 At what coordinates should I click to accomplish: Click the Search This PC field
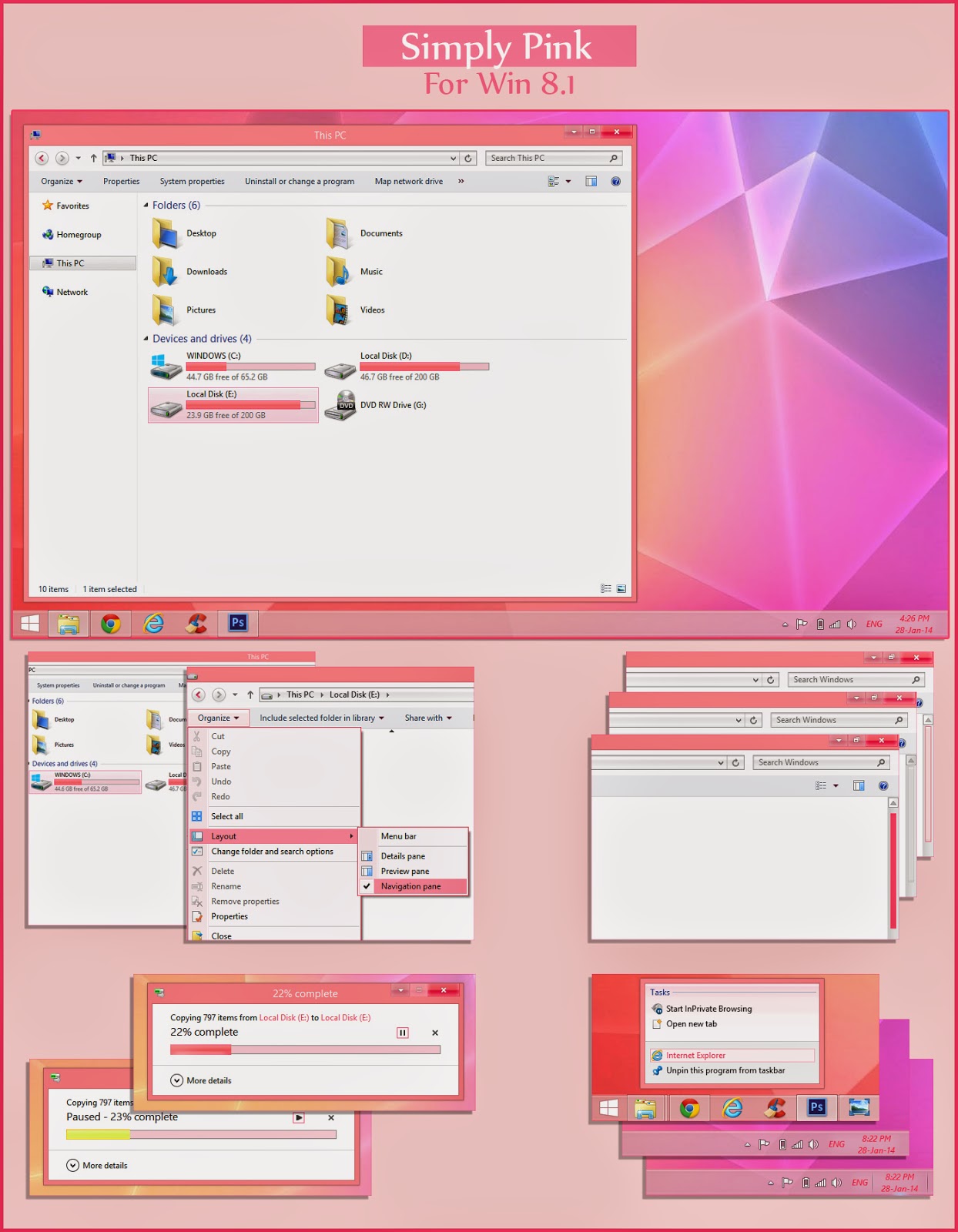[554, 158]
